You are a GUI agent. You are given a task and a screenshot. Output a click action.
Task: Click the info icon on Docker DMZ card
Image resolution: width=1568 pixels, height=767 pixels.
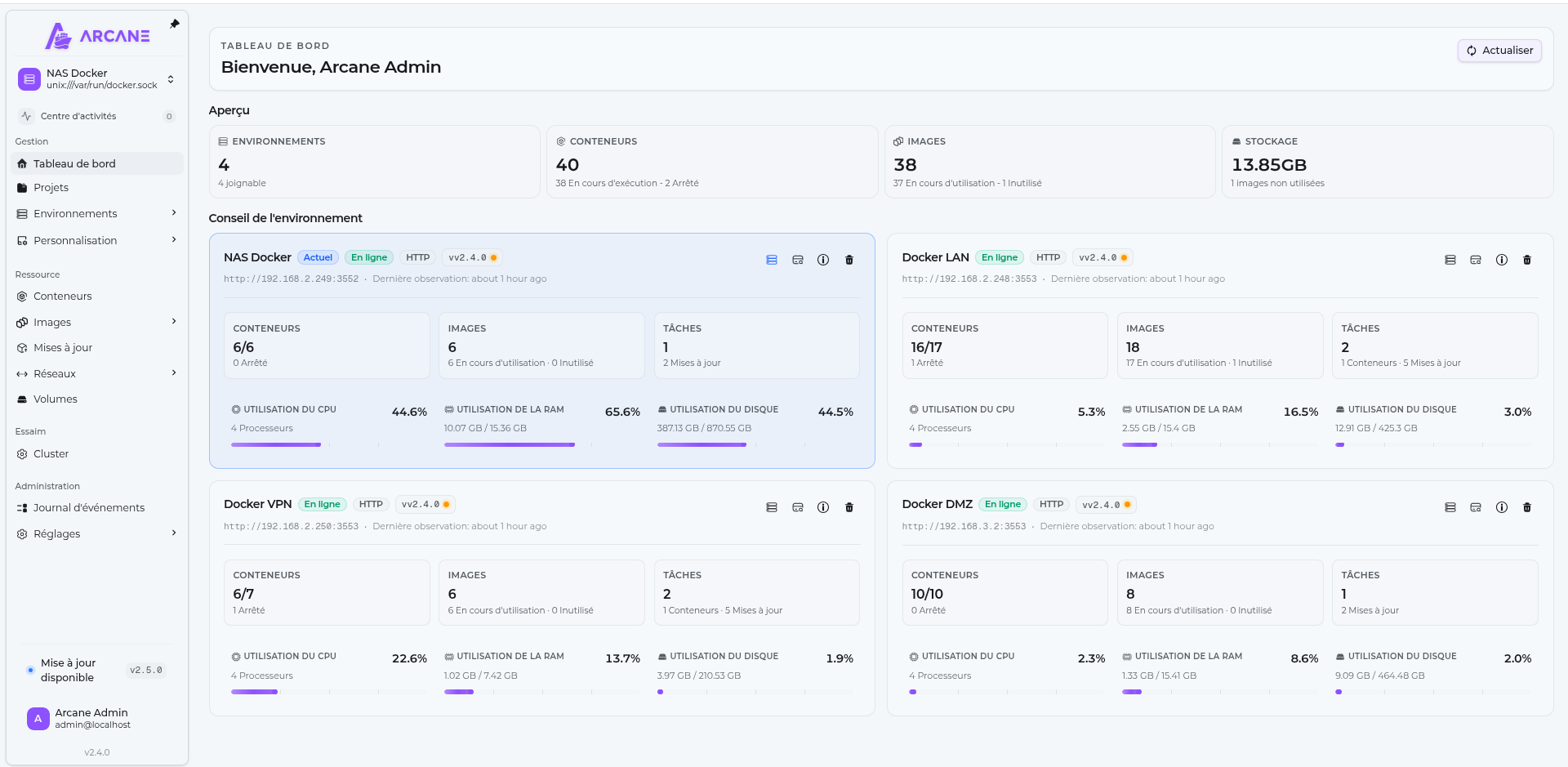coord(1502,507)
